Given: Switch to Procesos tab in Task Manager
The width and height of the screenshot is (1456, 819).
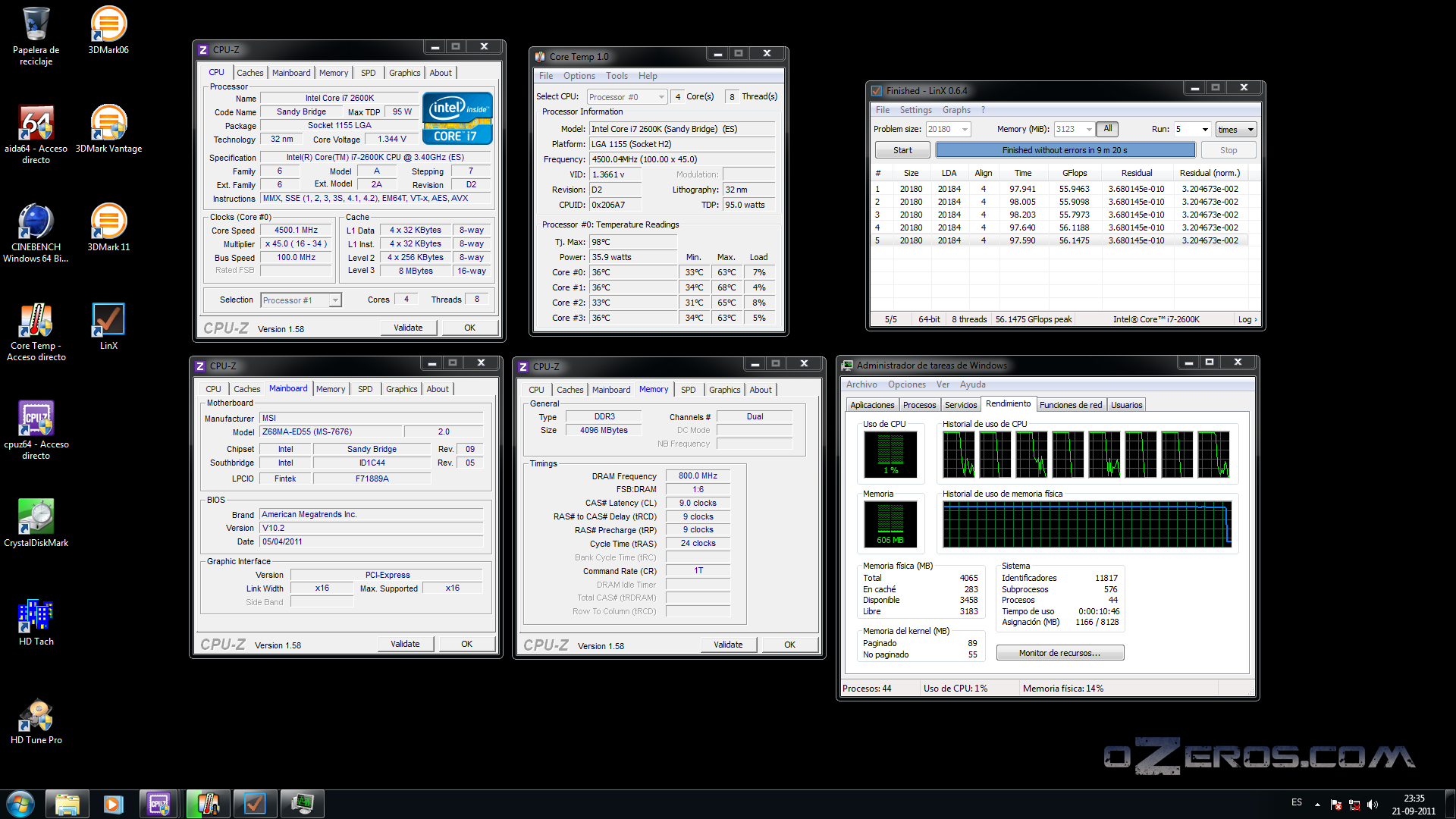Looking at the screenshot, I should click(x=919, y=405).
